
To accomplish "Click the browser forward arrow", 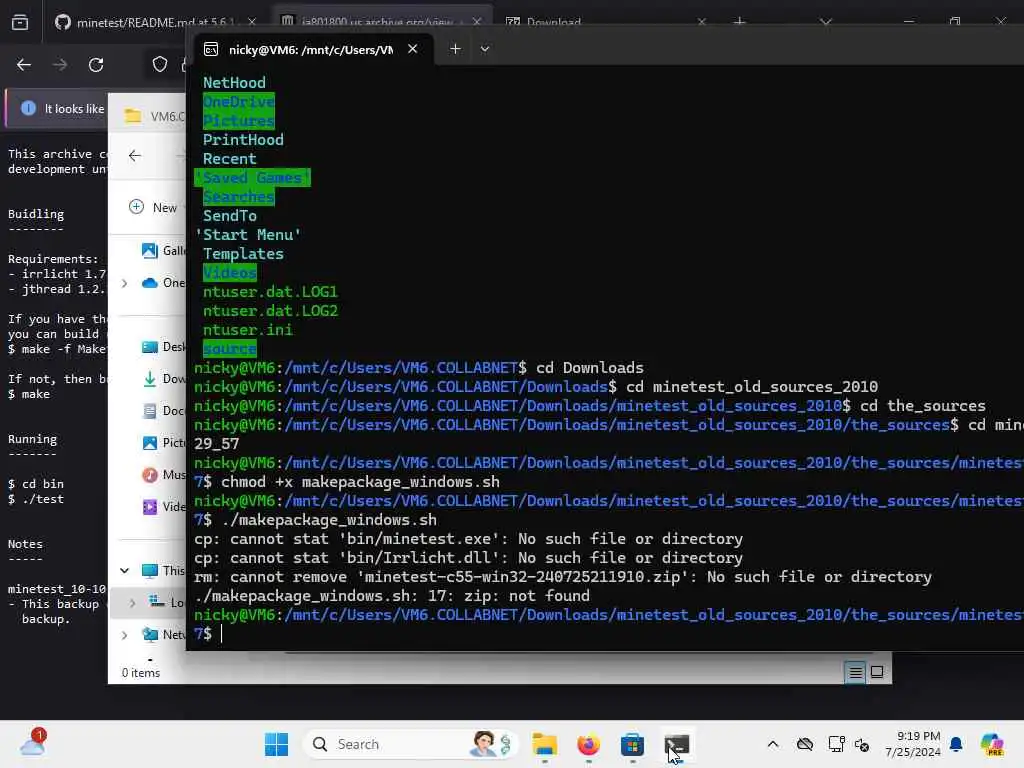I will point(59,65).
